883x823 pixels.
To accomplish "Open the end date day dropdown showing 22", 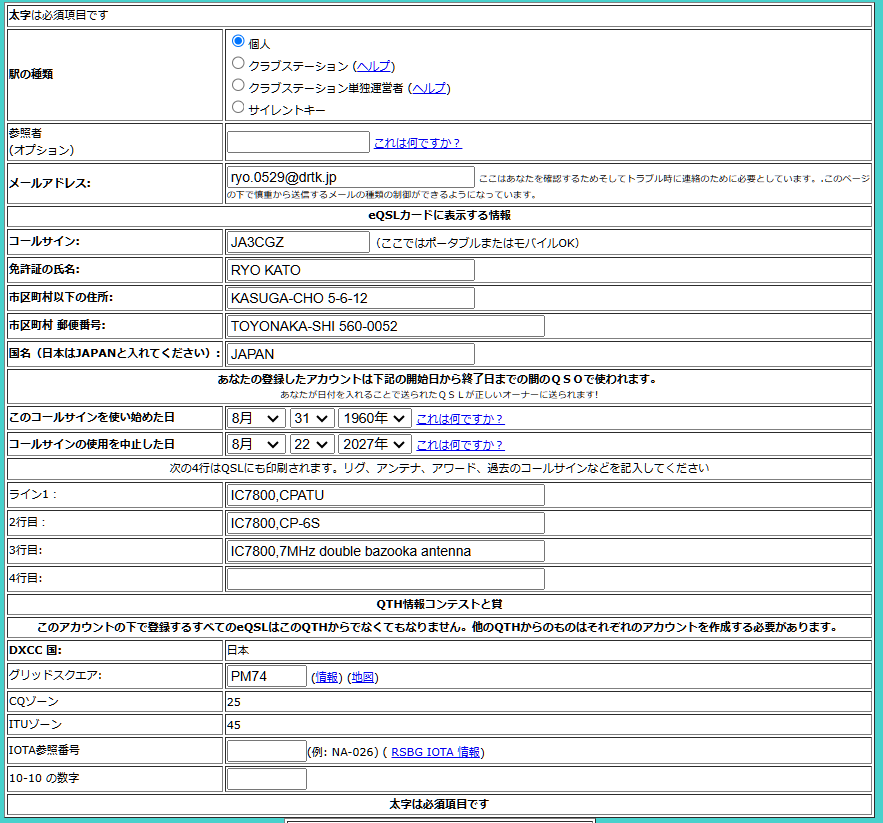I will pos(311,444).
